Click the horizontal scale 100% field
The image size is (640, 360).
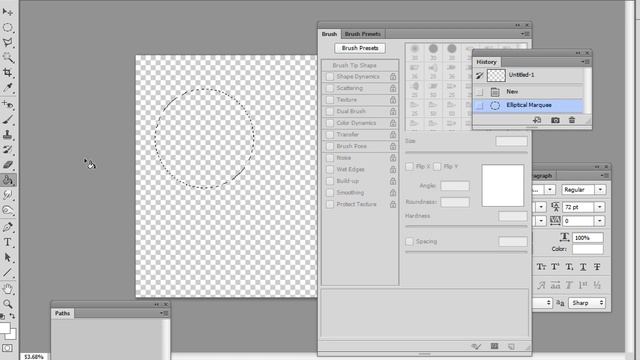click(587, 238)
